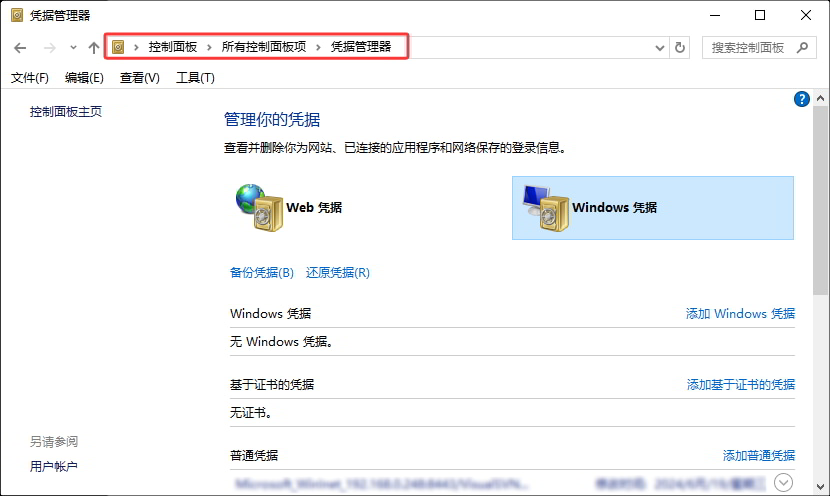The height and width of the screenshot is (496, 830).
Task: Click 添加基于证书的凭据 link
Action: [740, 384]
